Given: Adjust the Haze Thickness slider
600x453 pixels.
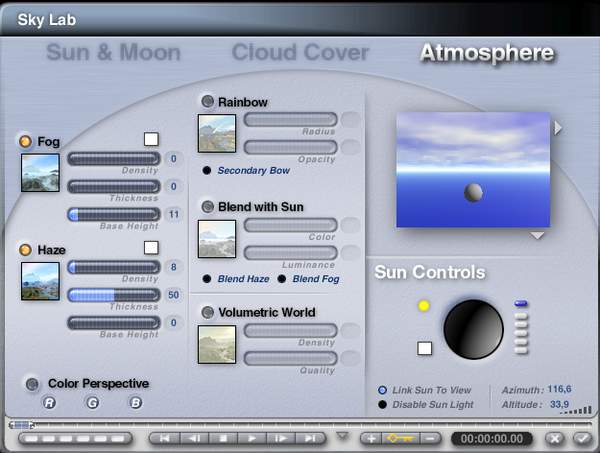Looking at the screenshot, I should (114, 295).
